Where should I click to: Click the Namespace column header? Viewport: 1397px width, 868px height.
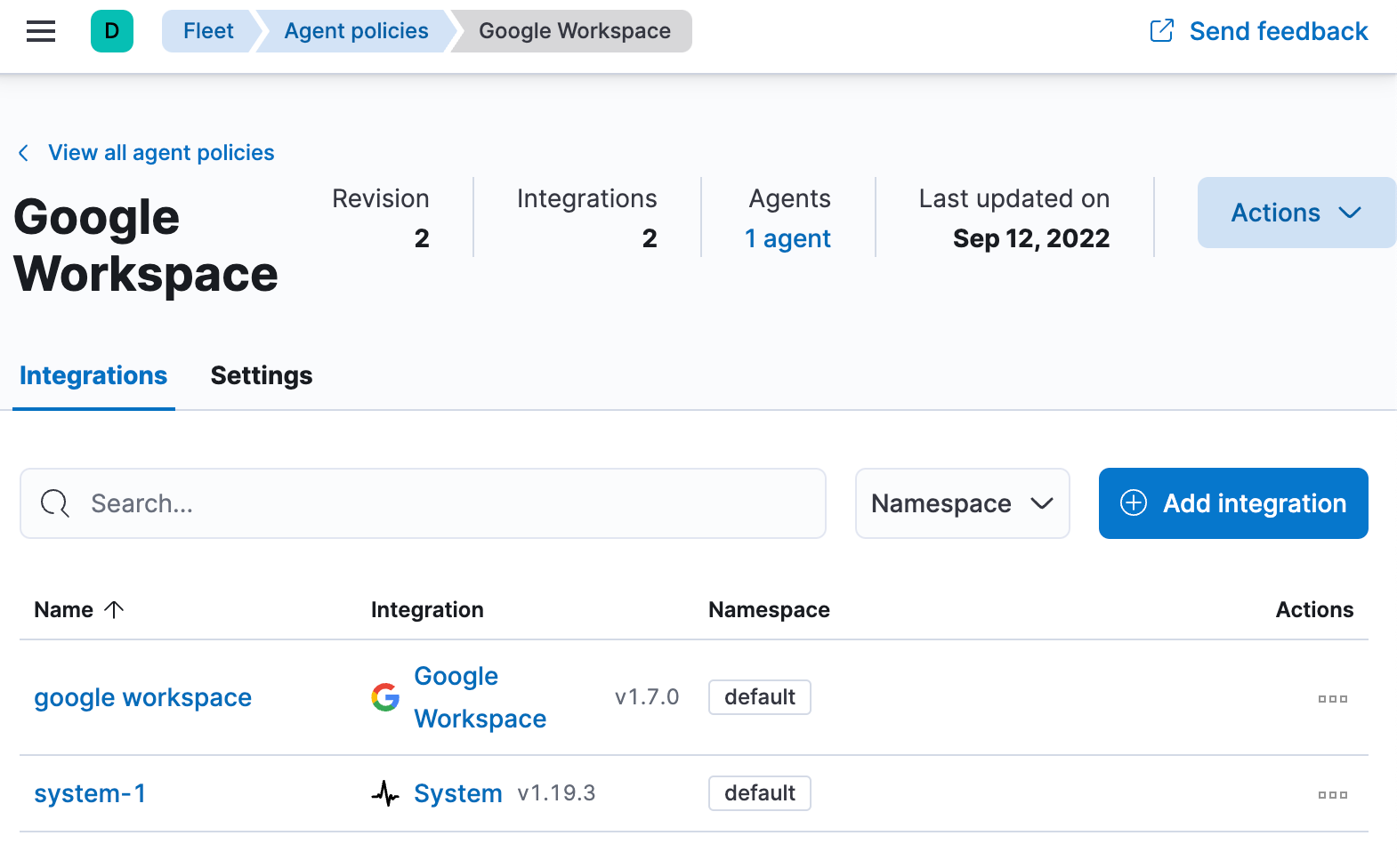pyautogui.click(x=769, y=609)
